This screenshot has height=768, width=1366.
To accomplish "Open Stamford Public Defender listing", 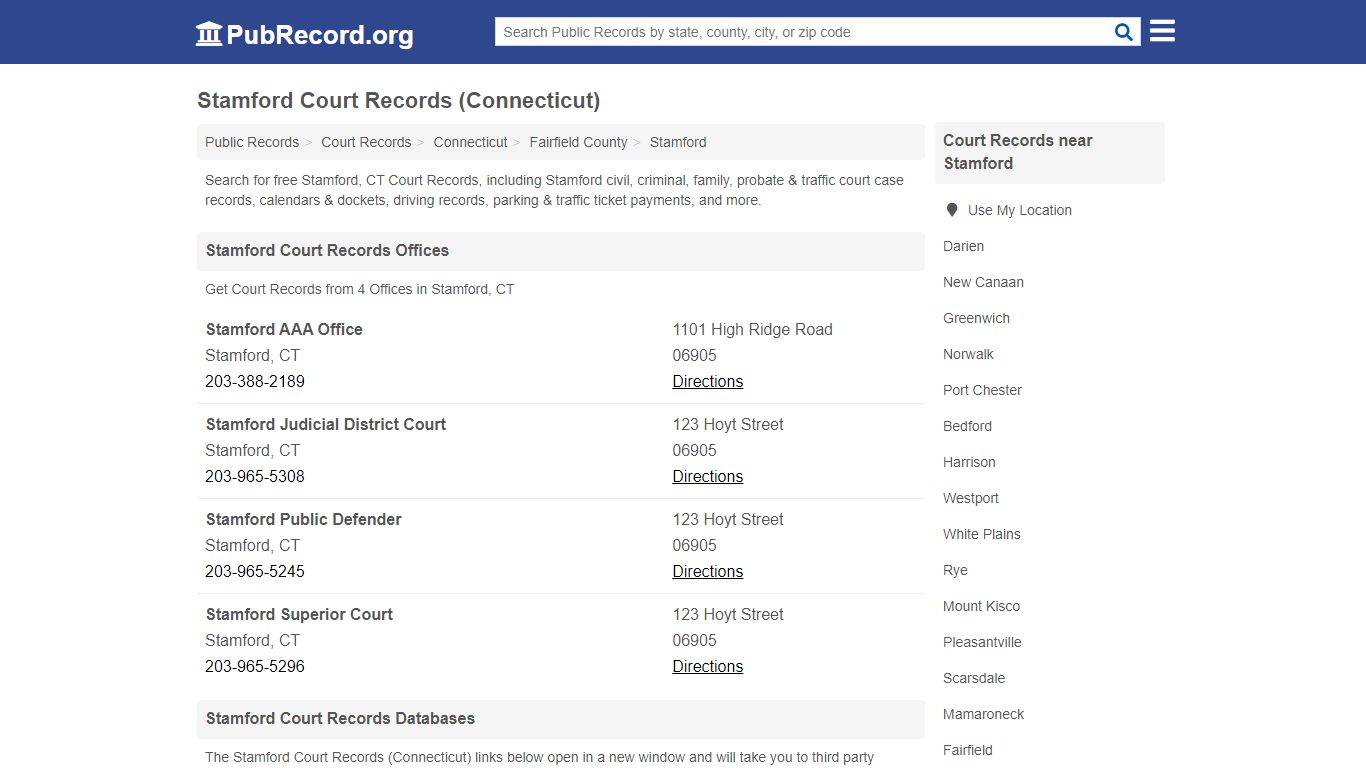I will (304, 519).
